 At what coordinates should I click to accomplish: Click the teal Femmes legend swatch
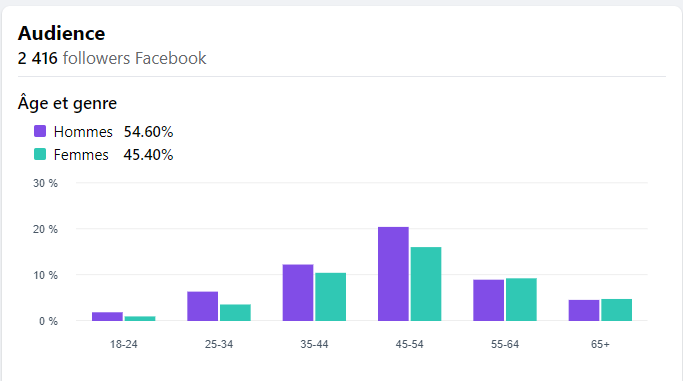40,154
